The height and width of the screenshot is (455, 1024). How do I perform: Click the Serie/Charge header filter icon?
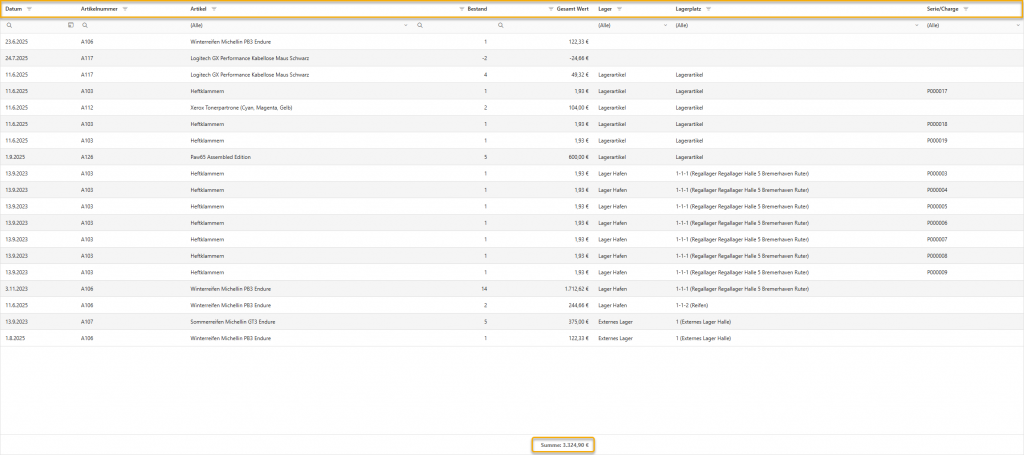(x=966, y=9)
